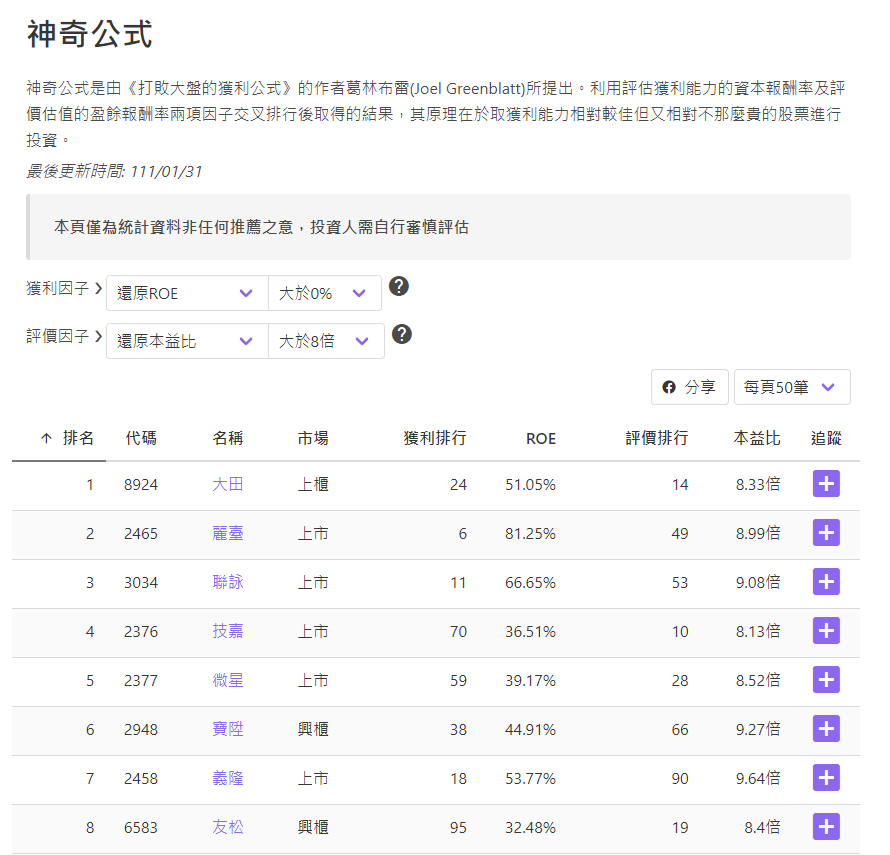Image resolution: width=890 pixels, height=855 pixels.
Task: Open stock link 麗臺
Action: pyautogui.click(x=228, y=533)
